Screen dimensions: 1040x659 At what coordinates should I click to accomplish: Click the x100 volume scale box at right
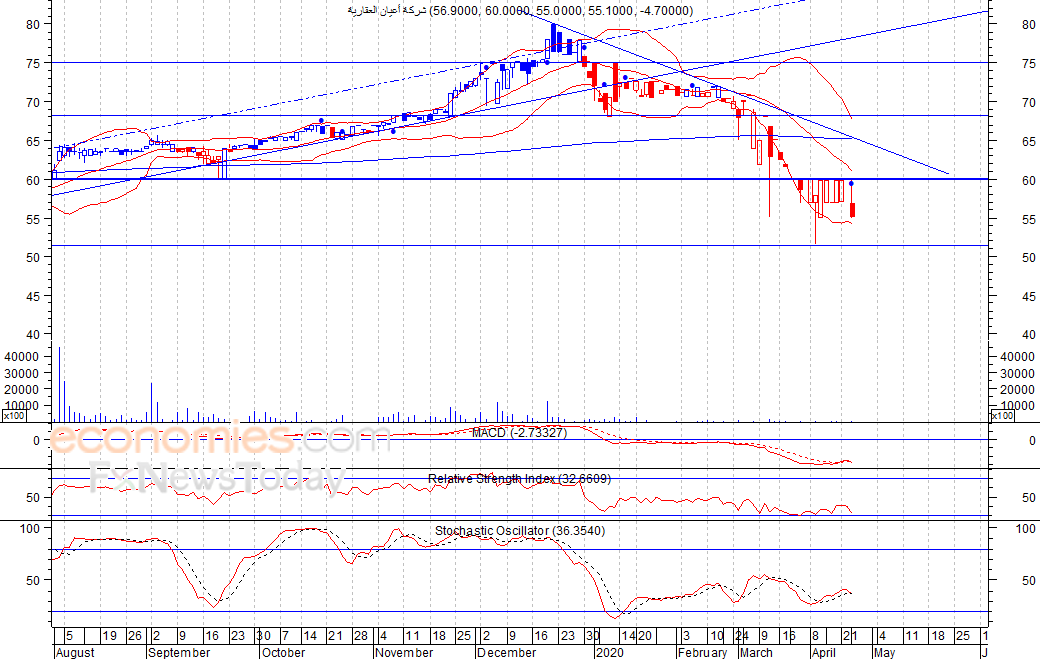point(1002,416)
